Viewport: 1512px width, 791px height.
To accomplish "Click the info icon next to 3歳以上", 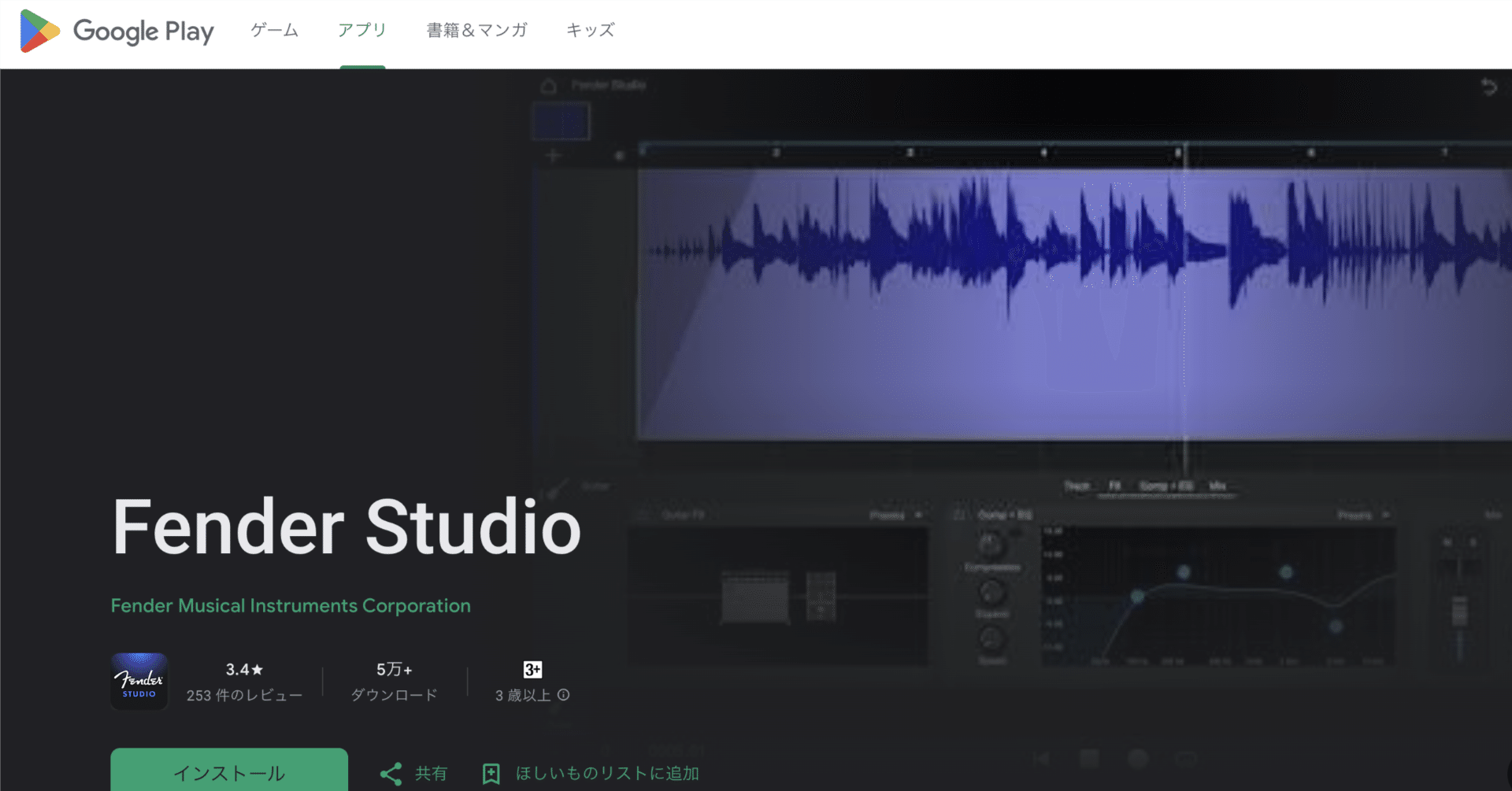I will pyautogui.click(x=564, y=695).
